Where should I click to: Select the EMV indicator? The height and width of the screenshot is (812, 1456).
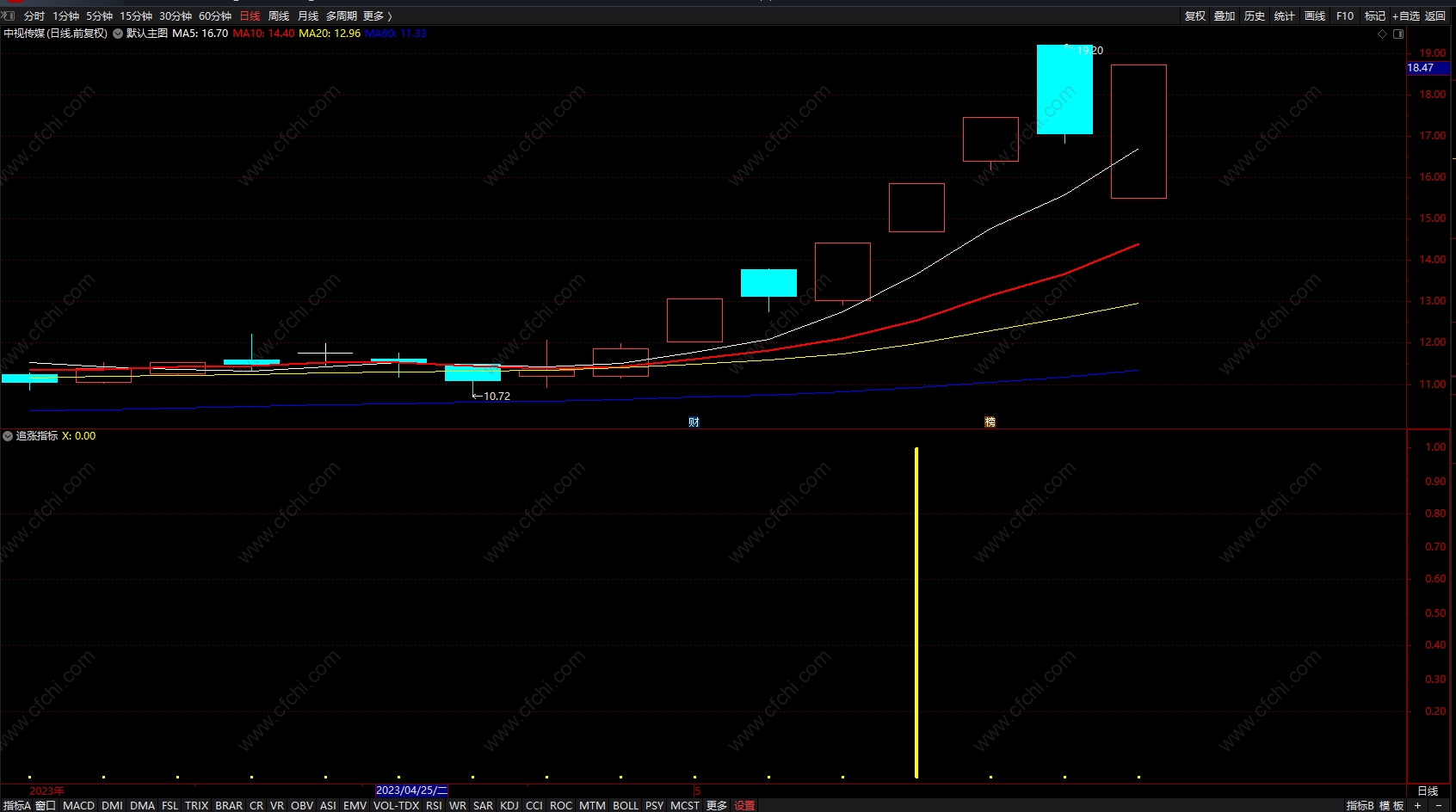click(355, 805)
